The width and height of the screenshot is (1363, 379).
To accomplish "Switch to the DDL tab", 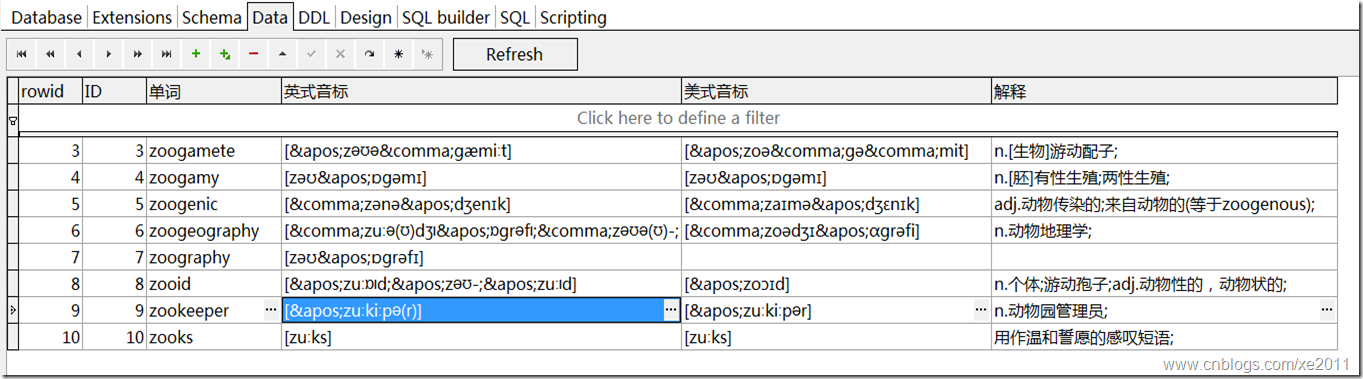I will point(314,17).
